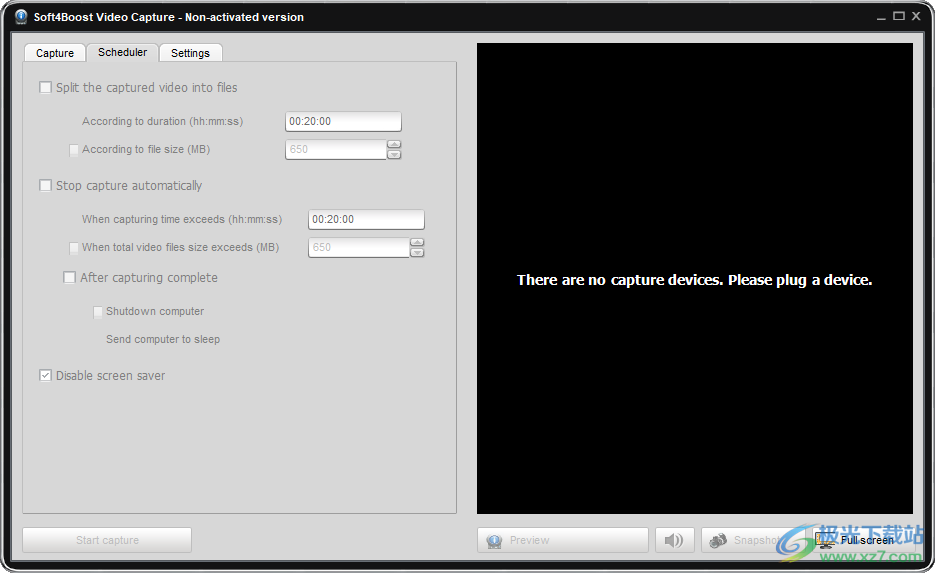Enable Split the captured video into files
935x573 pixels.
(x=45, y=88)
